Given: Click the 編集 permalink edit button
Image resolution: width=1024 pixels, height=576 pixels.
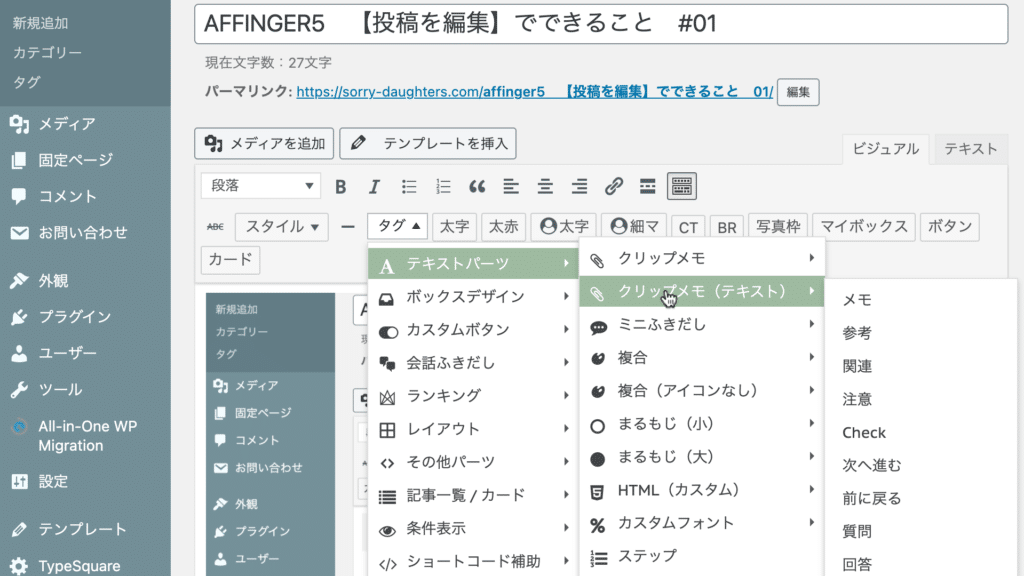Looking at the screenshot, I should (x=797, y=92).
